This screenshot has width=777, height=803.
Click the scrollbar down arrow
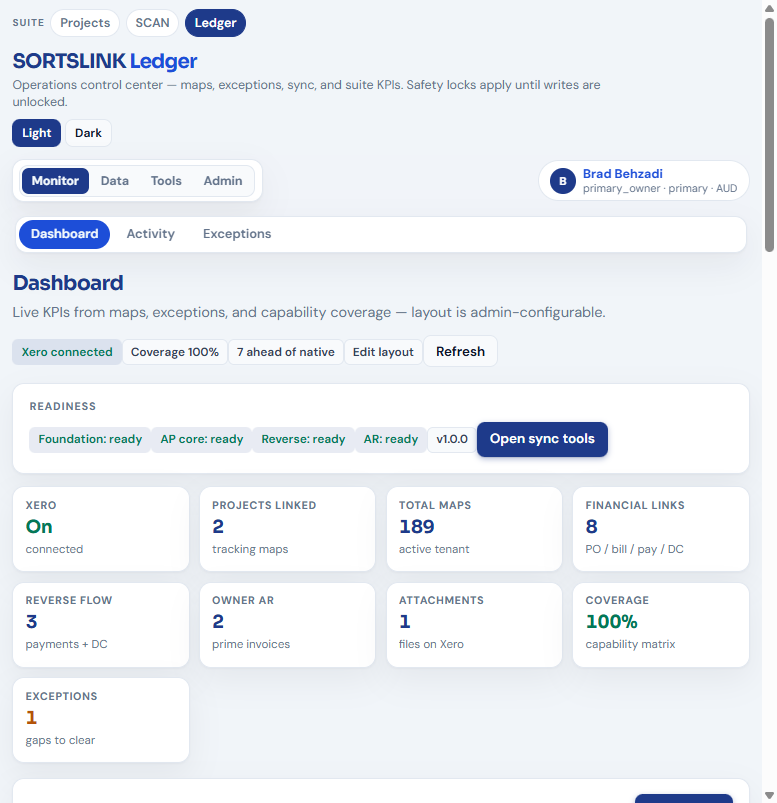769,795
